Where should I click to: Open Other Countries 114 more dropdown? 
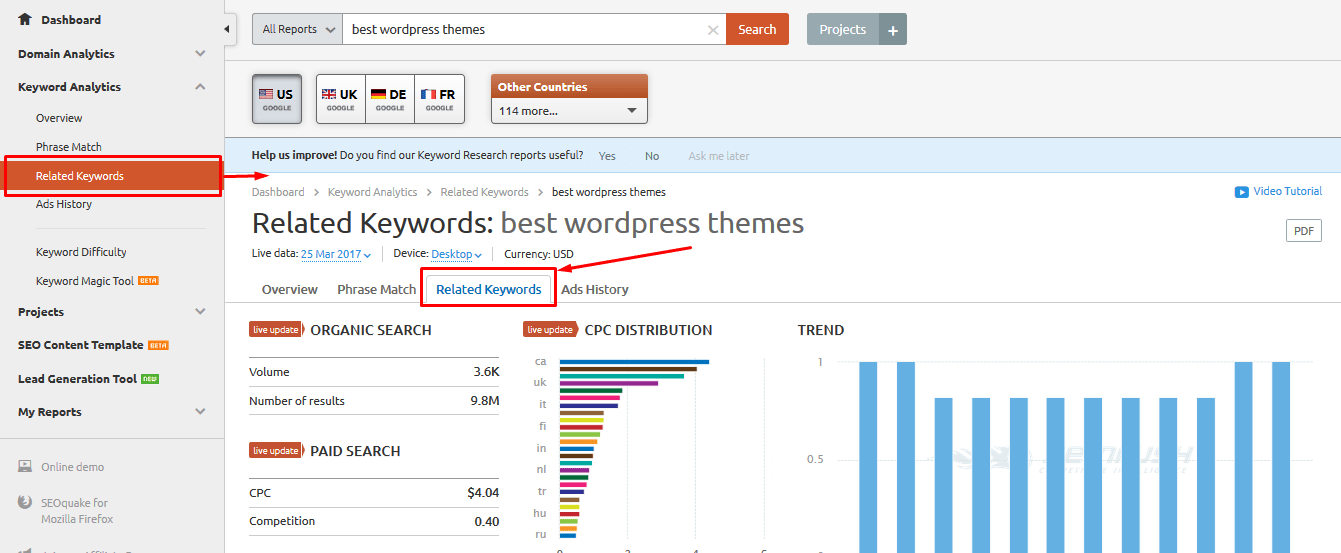coord(569,111)
